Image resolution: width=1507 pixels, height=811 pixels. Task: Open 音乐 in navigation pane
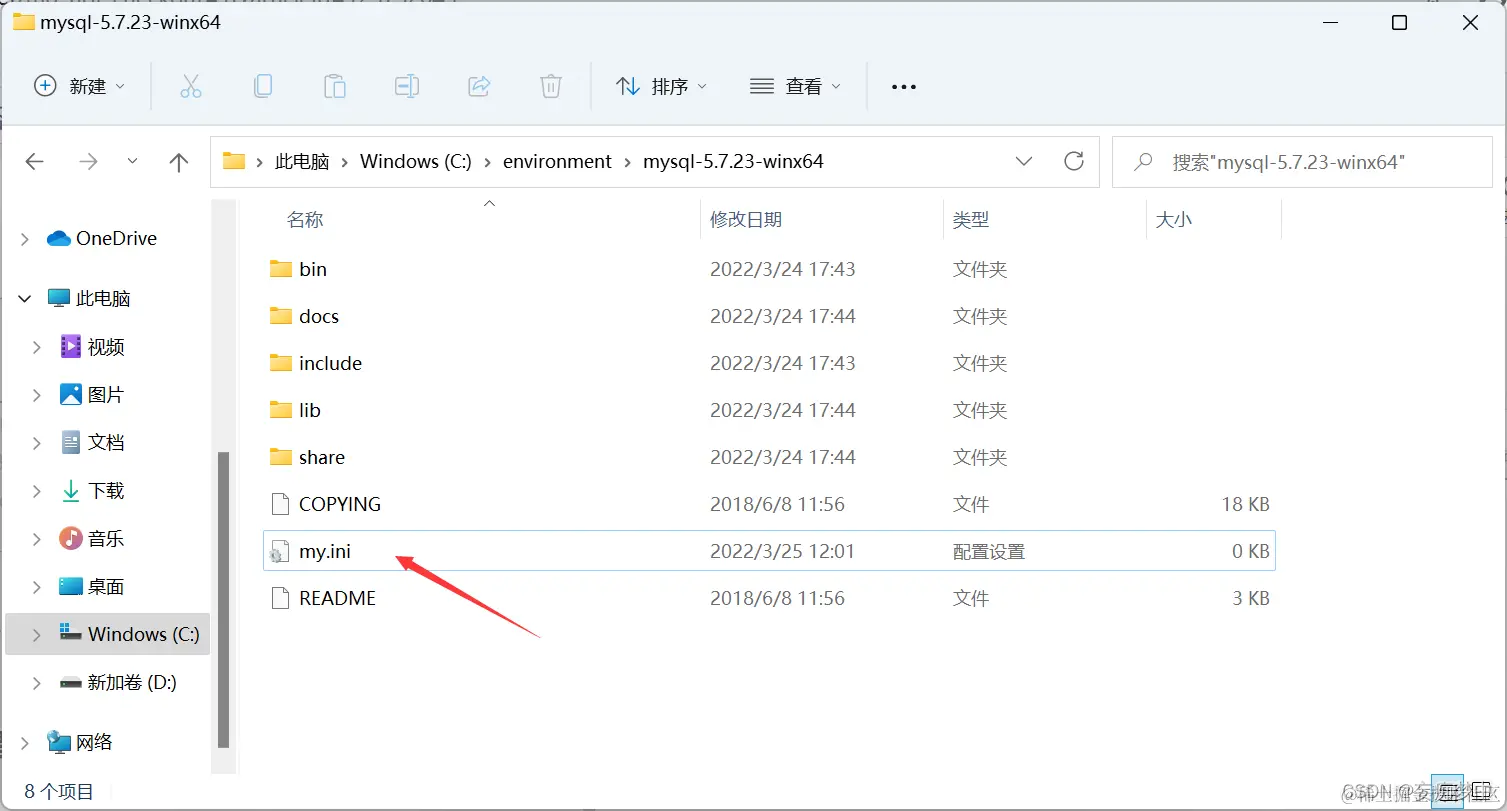92,539
